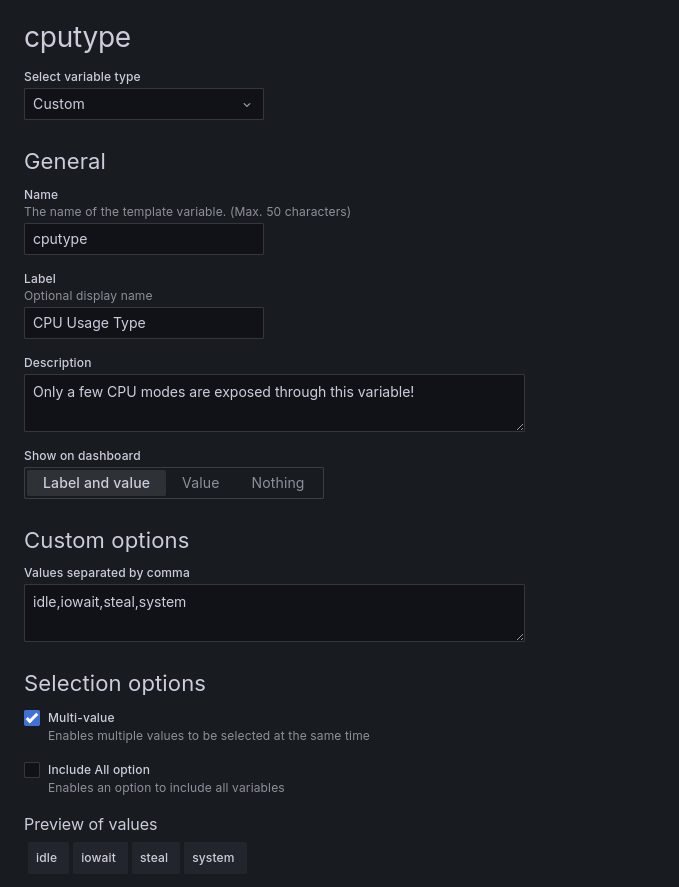Select the Value display option
Image resolution: width=679 pixels, height=887 pixels.
[x=200, y=483]
